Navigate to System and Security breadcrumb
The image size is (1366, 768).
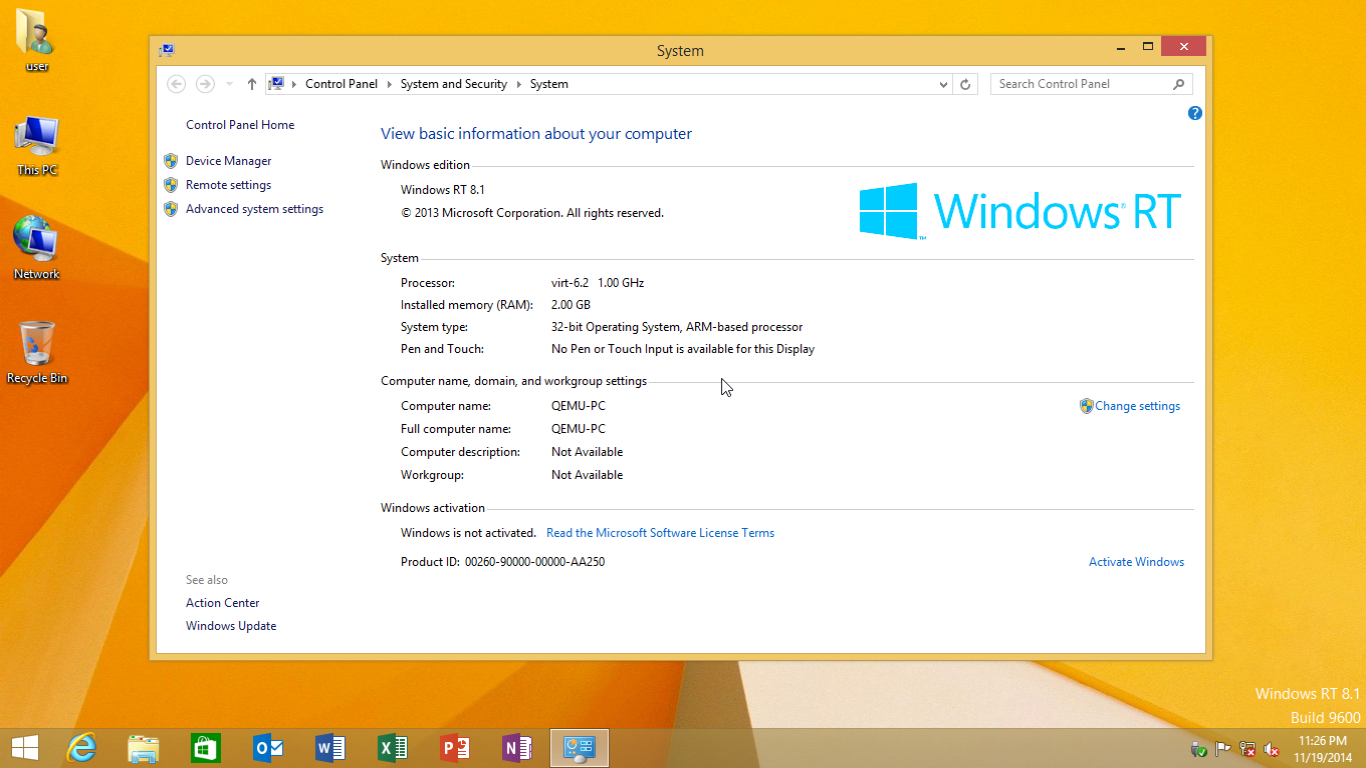[x=454, y=84]
